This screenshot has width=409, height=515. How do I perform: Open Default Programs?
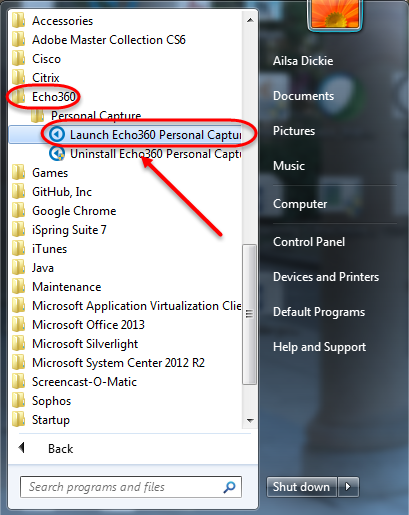(x=319, y=312)
